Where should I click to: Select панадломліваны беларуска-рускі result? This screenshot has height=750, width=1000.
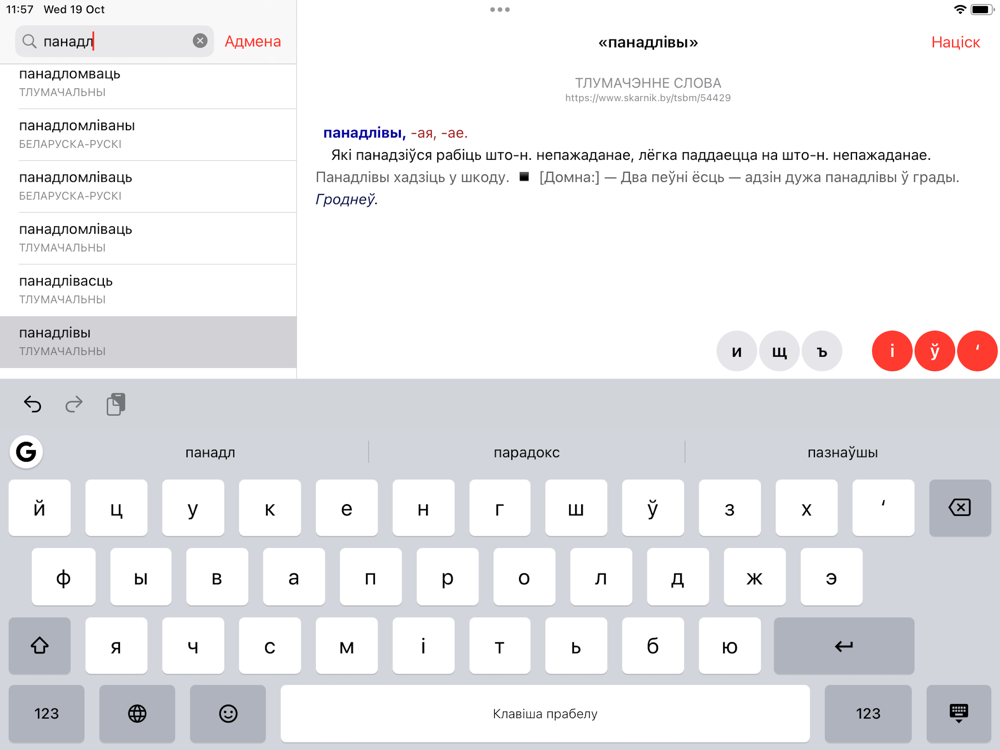(148, 135)
